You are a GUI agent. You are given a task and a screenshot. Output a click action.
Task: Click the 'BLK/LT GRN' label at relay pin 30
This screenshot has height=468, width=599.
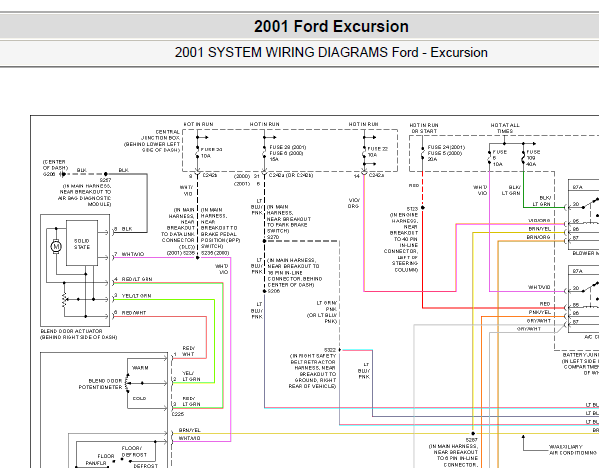point(541,201)
